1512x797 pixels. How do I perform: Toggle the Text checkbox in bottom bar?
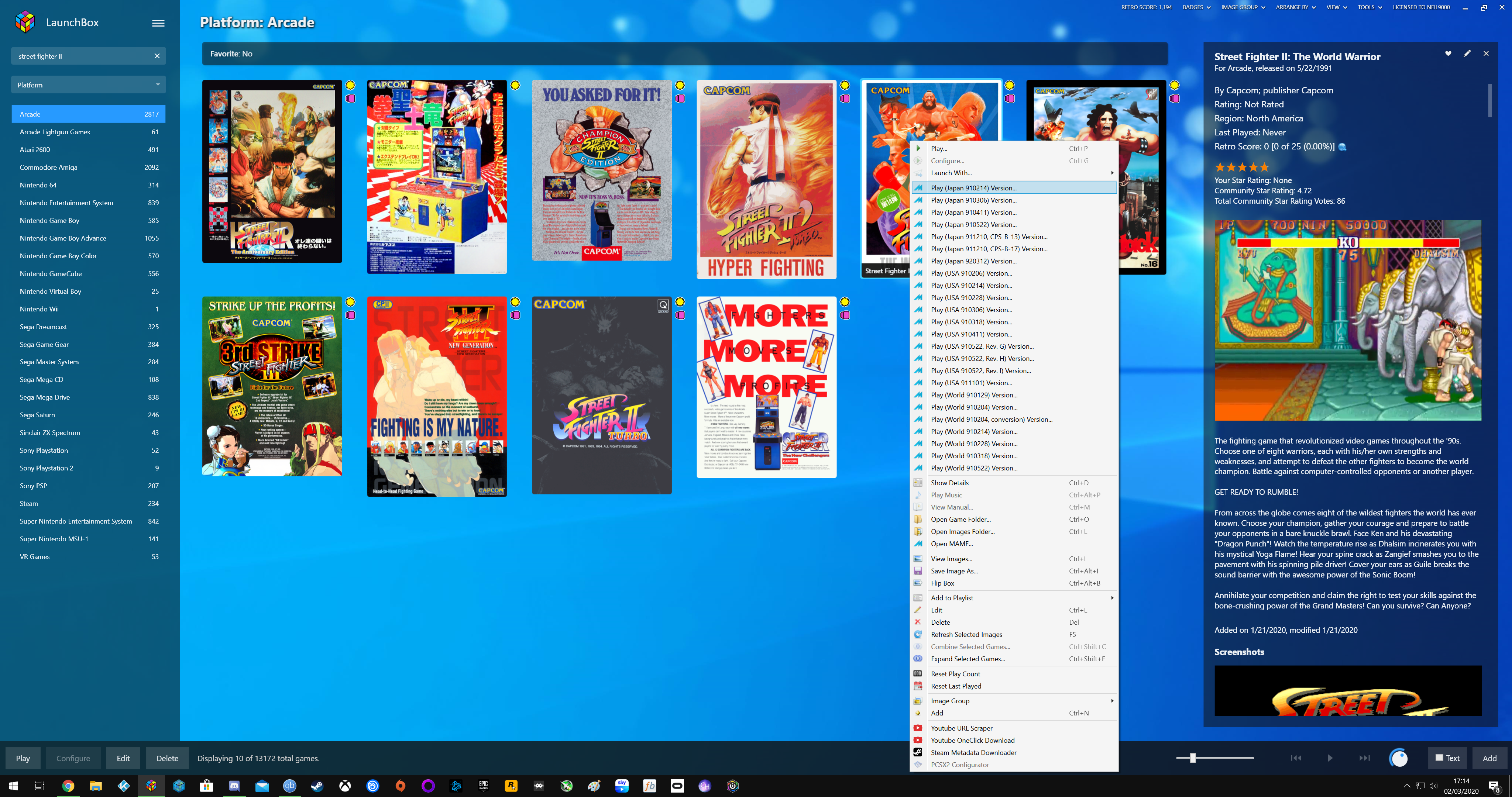click(x=1447, y=758)
